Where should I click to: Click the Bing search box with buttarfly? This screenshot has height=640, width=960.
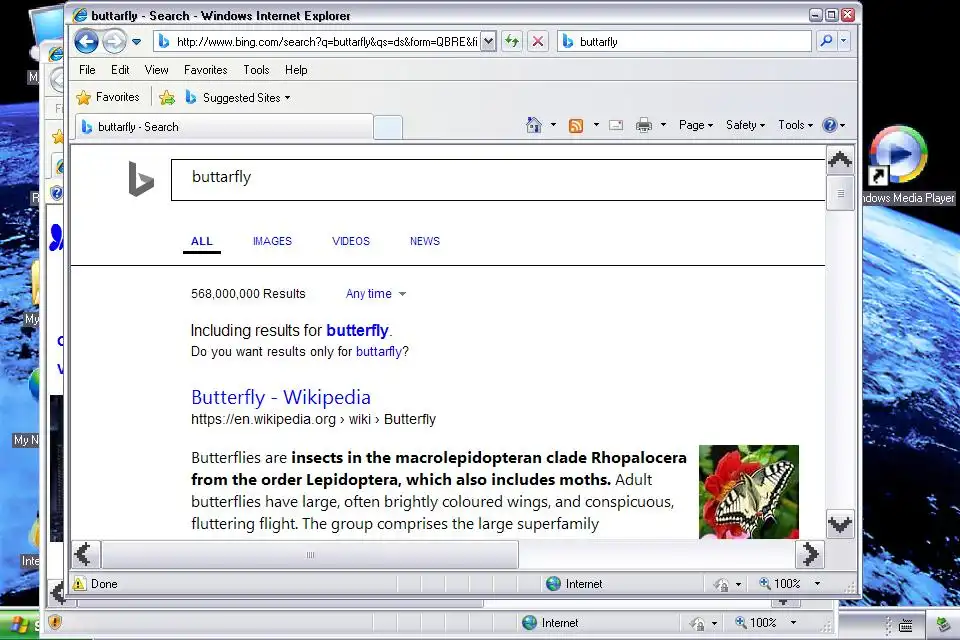coord(498,179)
